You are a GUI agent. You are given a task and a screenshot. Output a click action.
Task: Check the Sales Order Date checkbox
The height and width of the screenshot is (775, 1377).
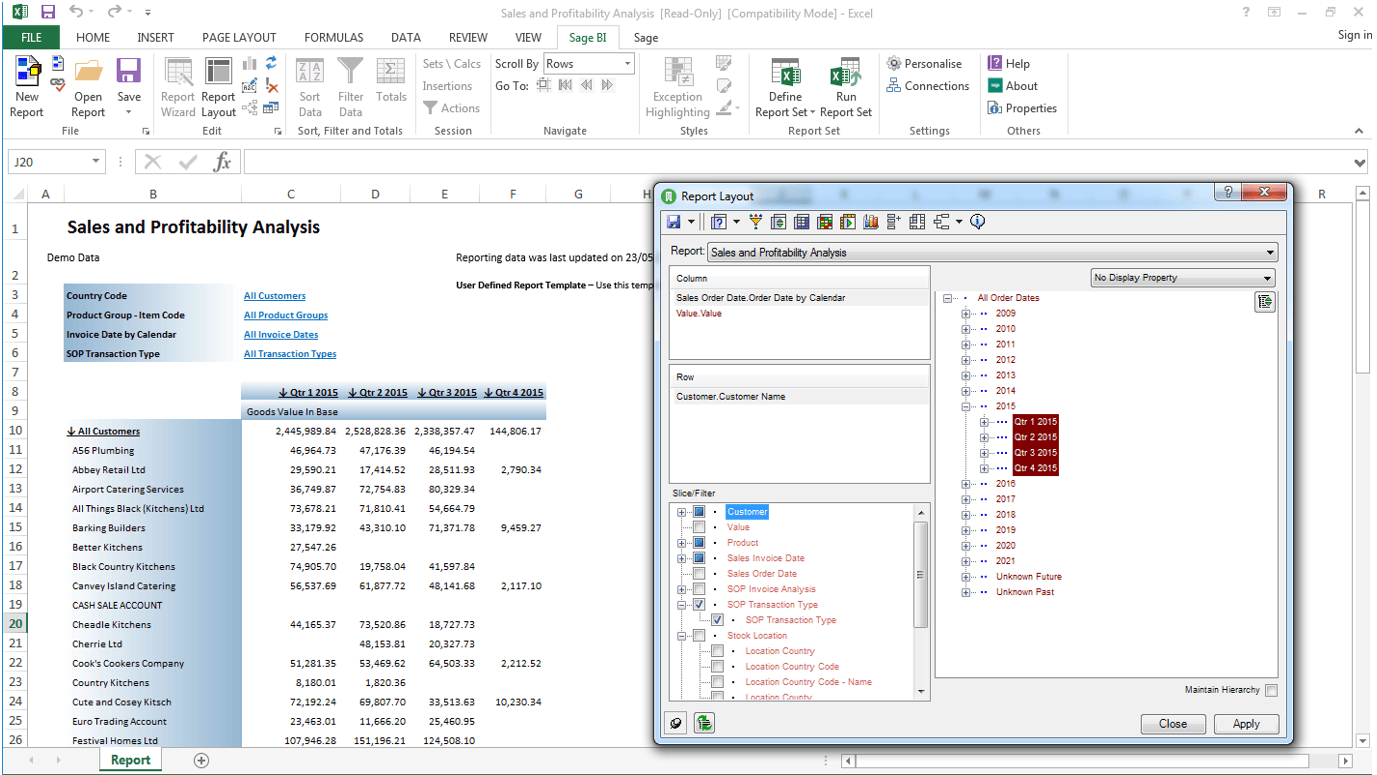point(699,574)
